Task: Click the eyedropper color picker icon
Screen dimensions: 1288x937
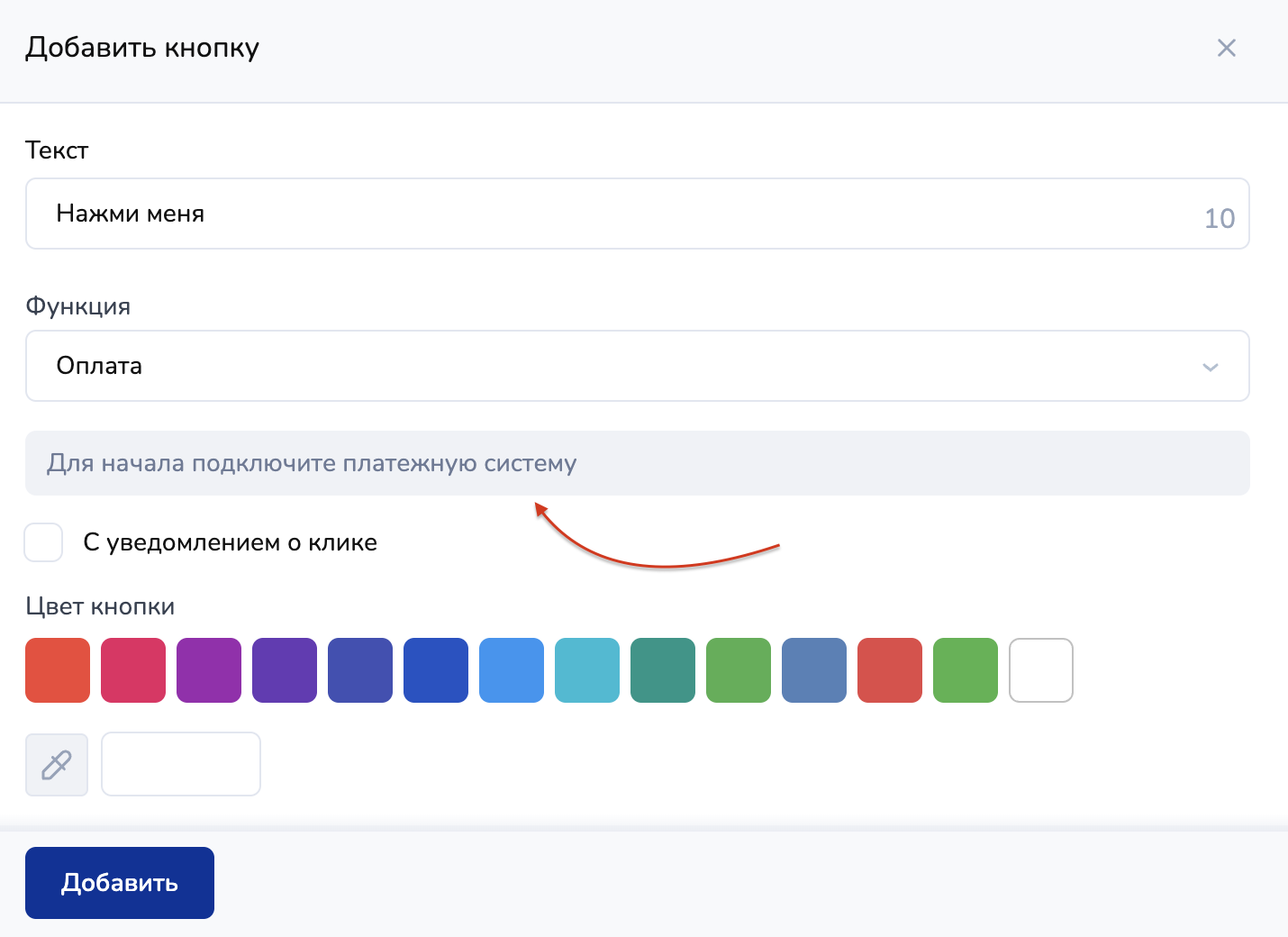Action: pyautogui.click(x=57, y=764)
